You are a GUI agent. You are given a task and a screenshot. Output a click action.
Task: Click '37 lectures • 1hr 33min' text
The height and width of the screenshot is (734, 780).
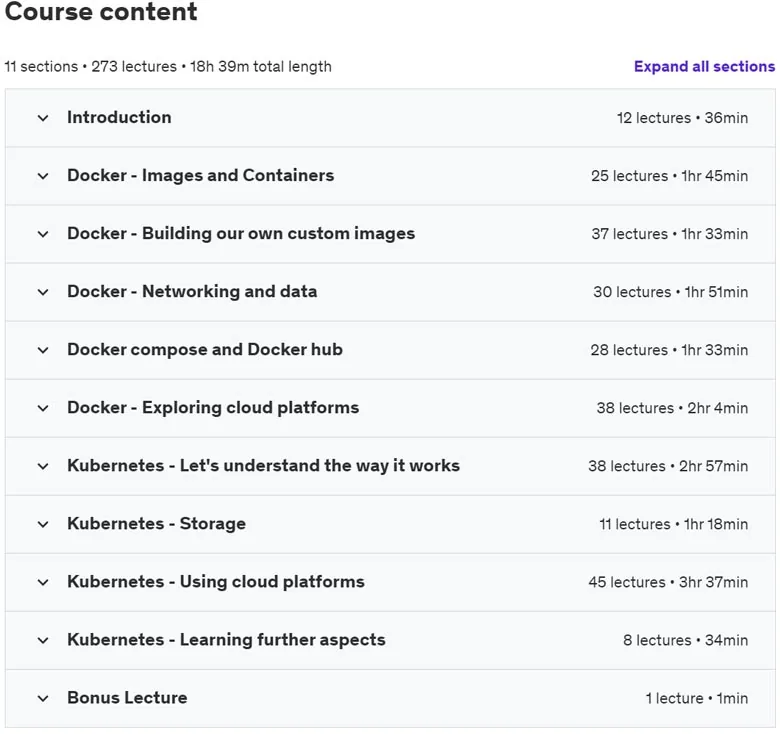pos(670,234)
